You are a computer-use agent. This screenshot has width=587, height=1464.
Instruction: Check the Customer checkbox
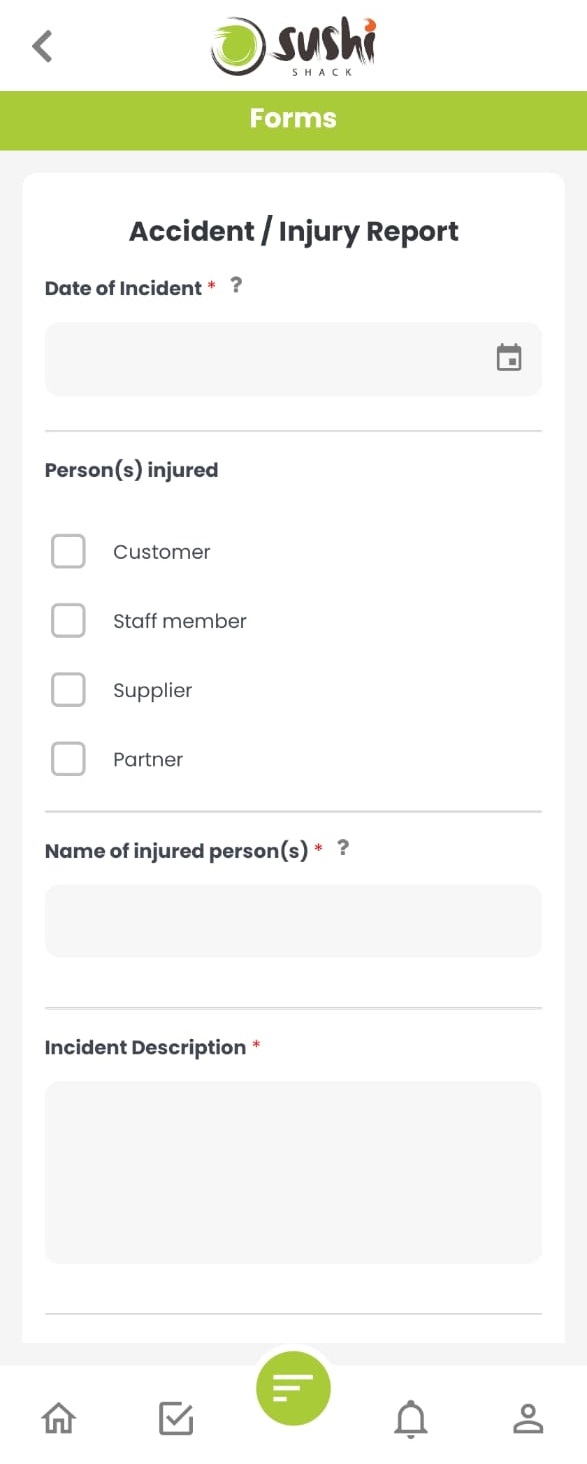pos(68,551)
